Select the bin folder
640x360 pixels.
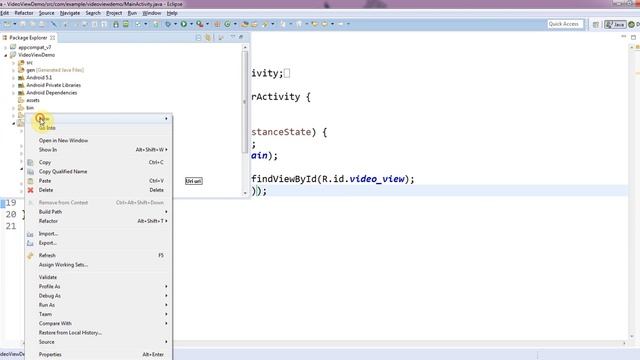point(30,108)
